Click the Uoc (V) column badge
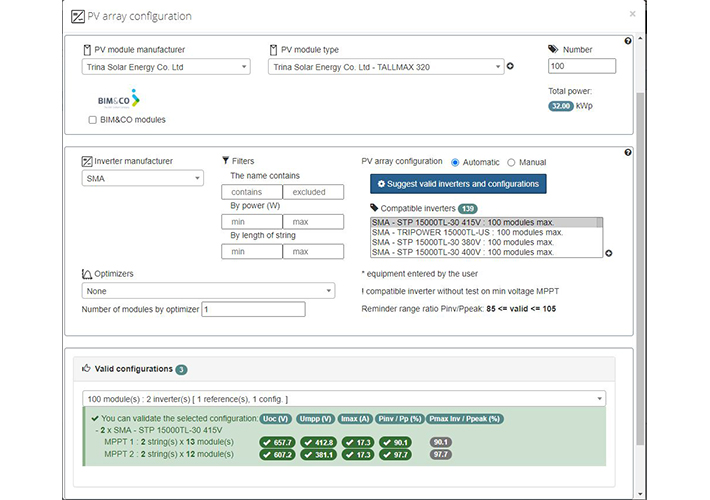 pyautogui.click(x=276, y=419)
